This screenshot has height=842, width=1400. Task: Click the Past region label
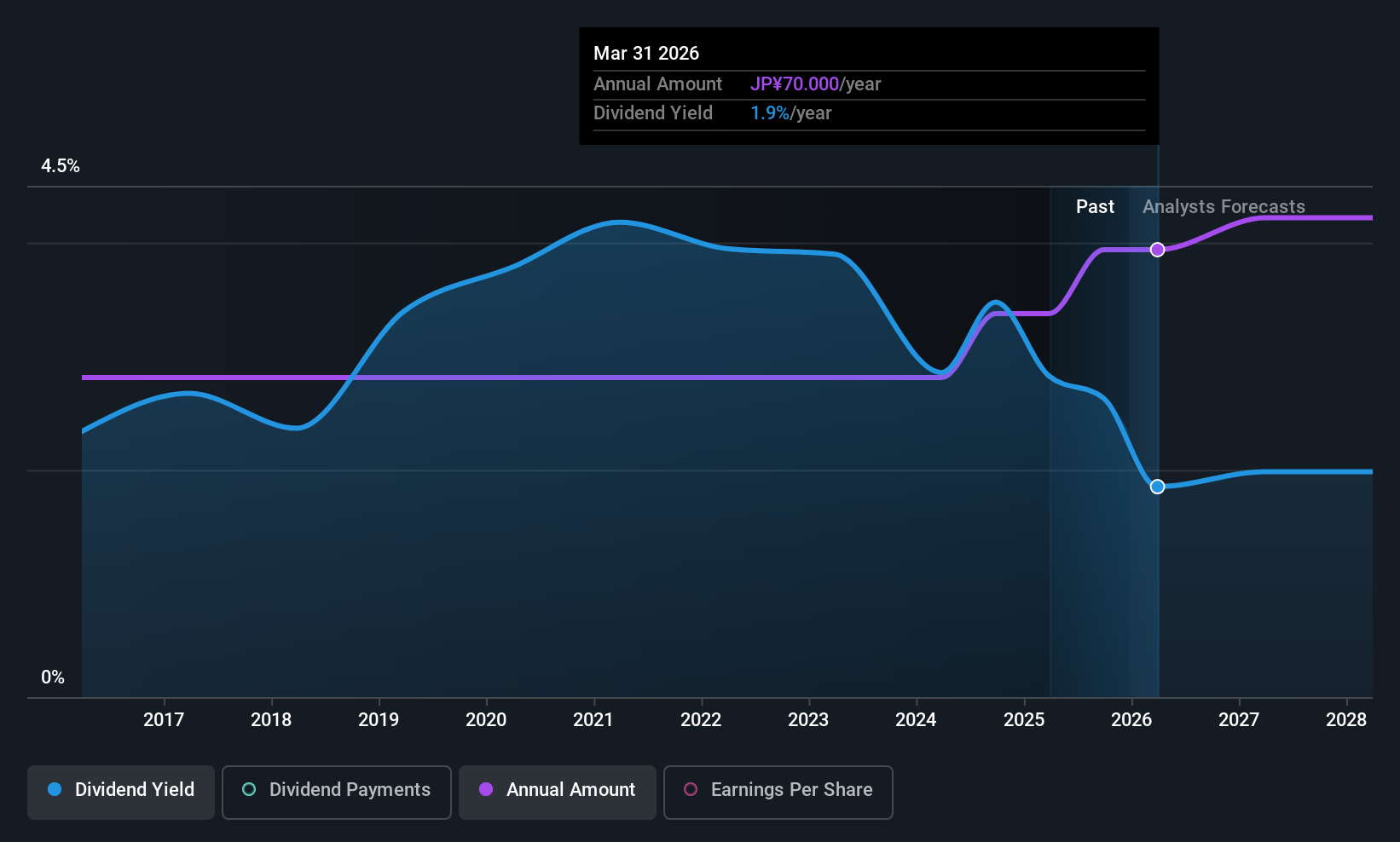(x=1095, y=207)
